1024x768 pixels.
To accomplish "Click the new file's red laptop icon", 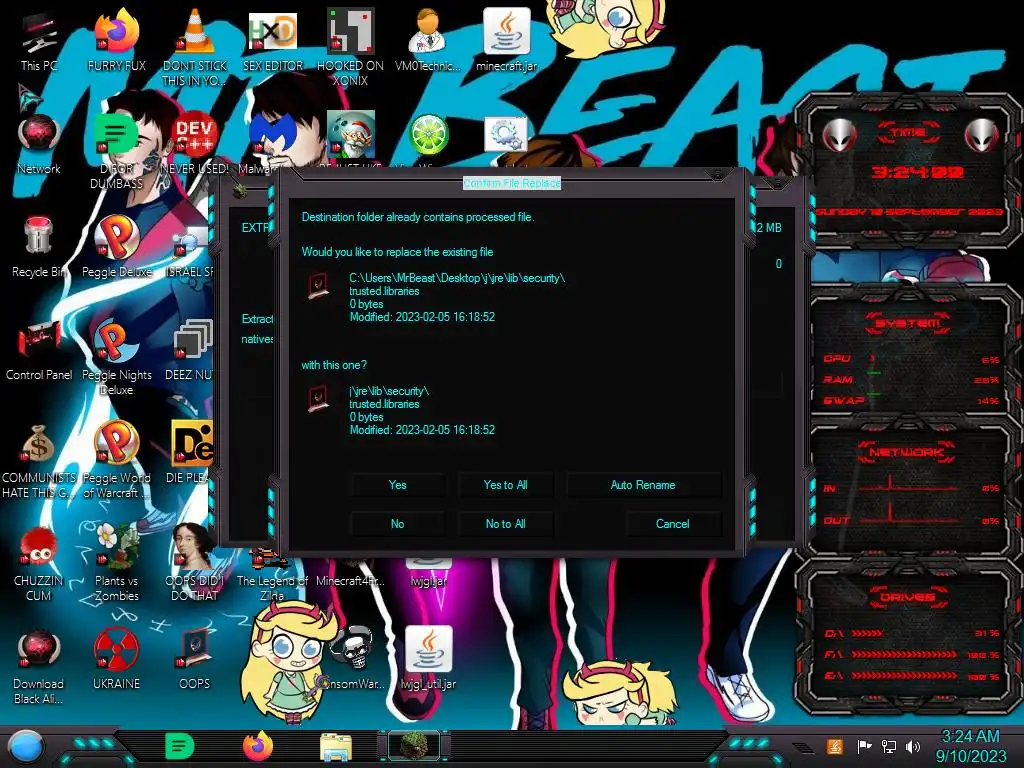I will coord(318,399).
